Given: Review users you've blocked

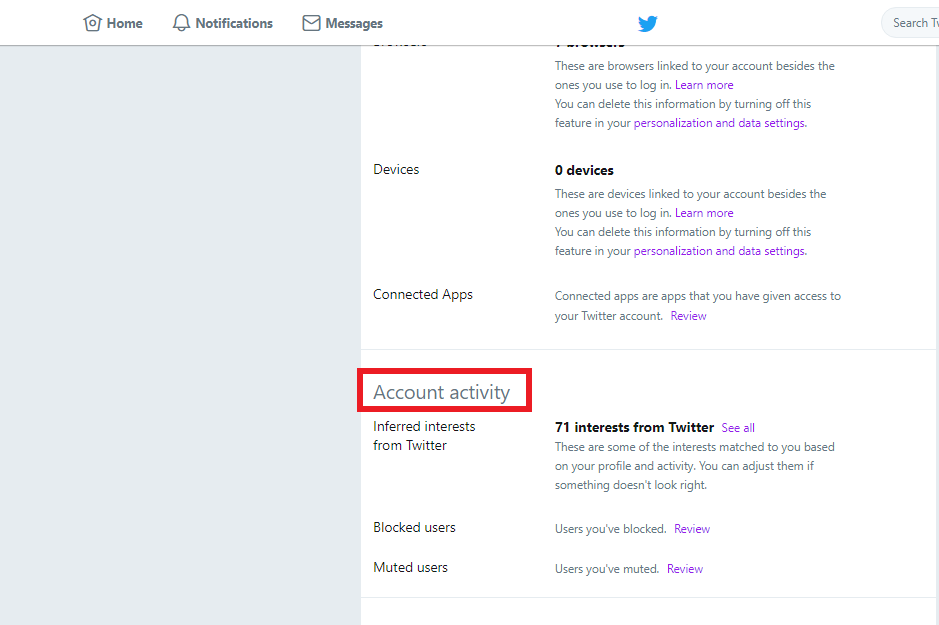Looking at the screenshot, I should [692, 528].
